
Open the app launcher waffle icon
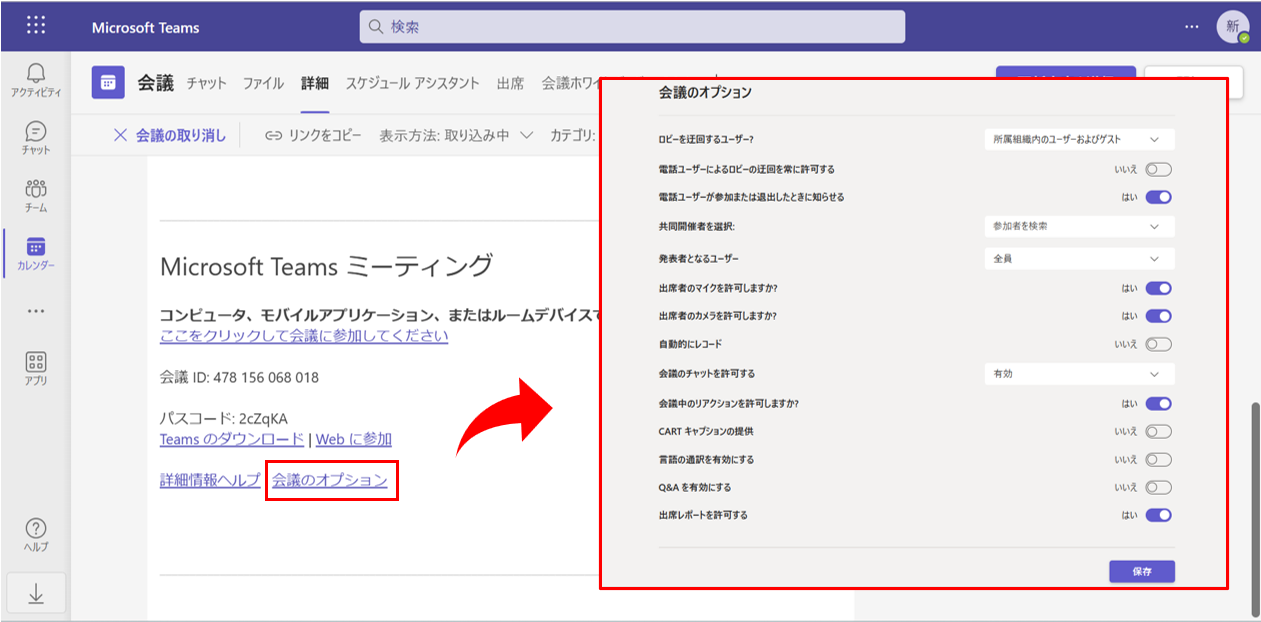tap(36, 26)
